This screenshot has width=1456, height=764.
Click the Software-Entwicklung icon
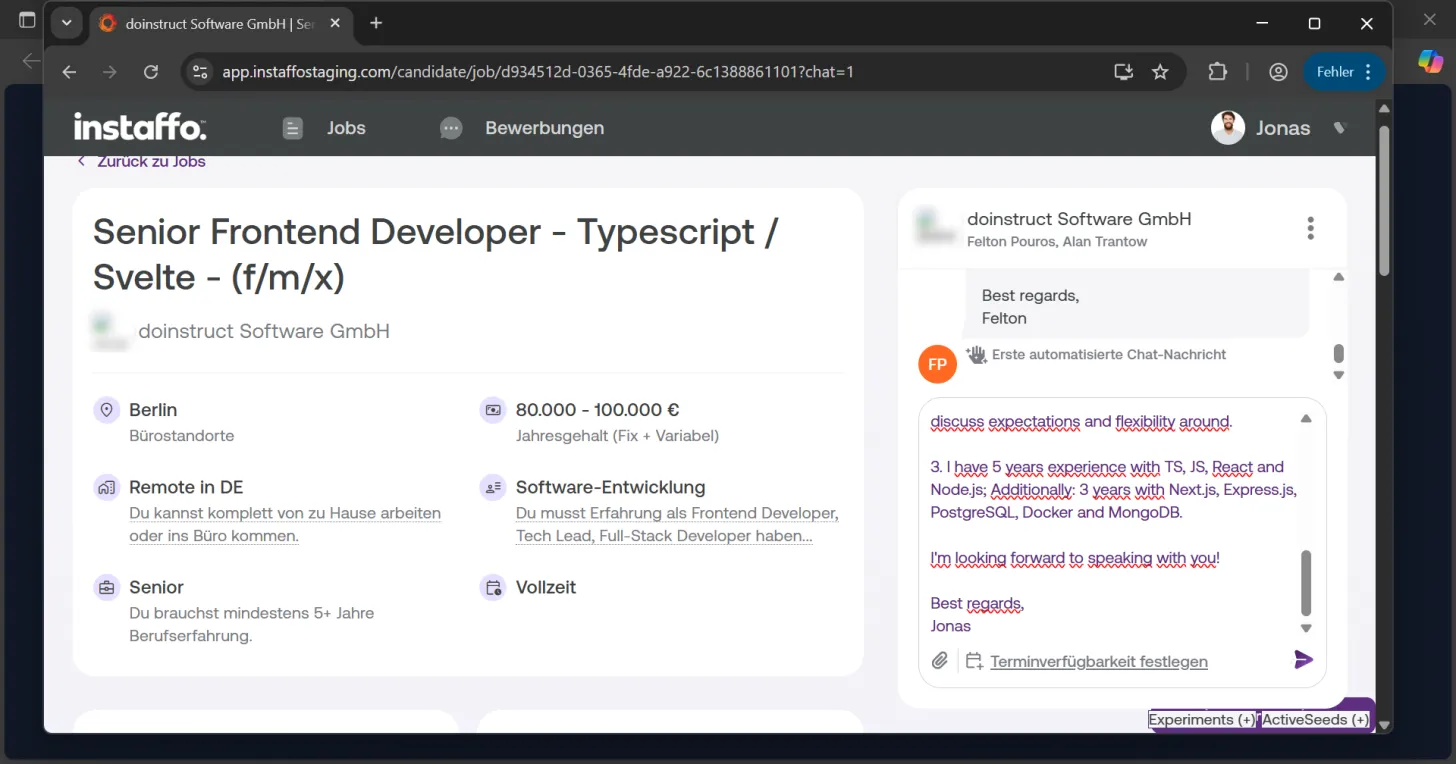pyautogui.click(x=493, y=488)
